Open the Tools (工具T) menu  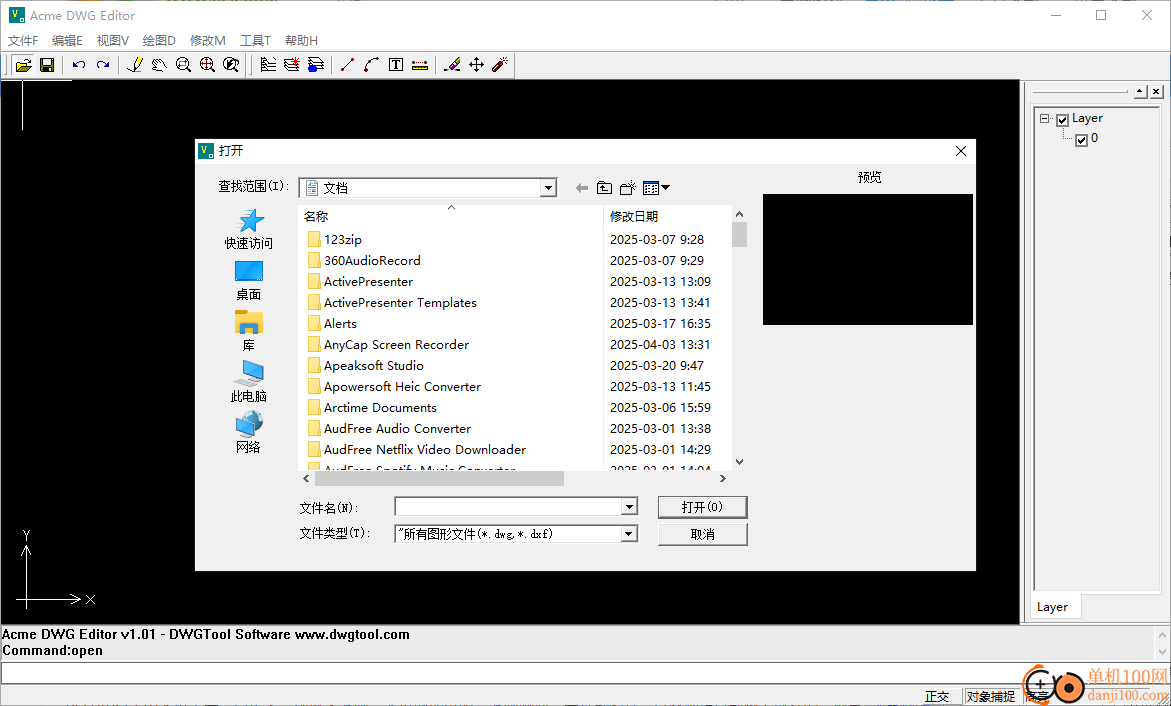tap(255, 40)
